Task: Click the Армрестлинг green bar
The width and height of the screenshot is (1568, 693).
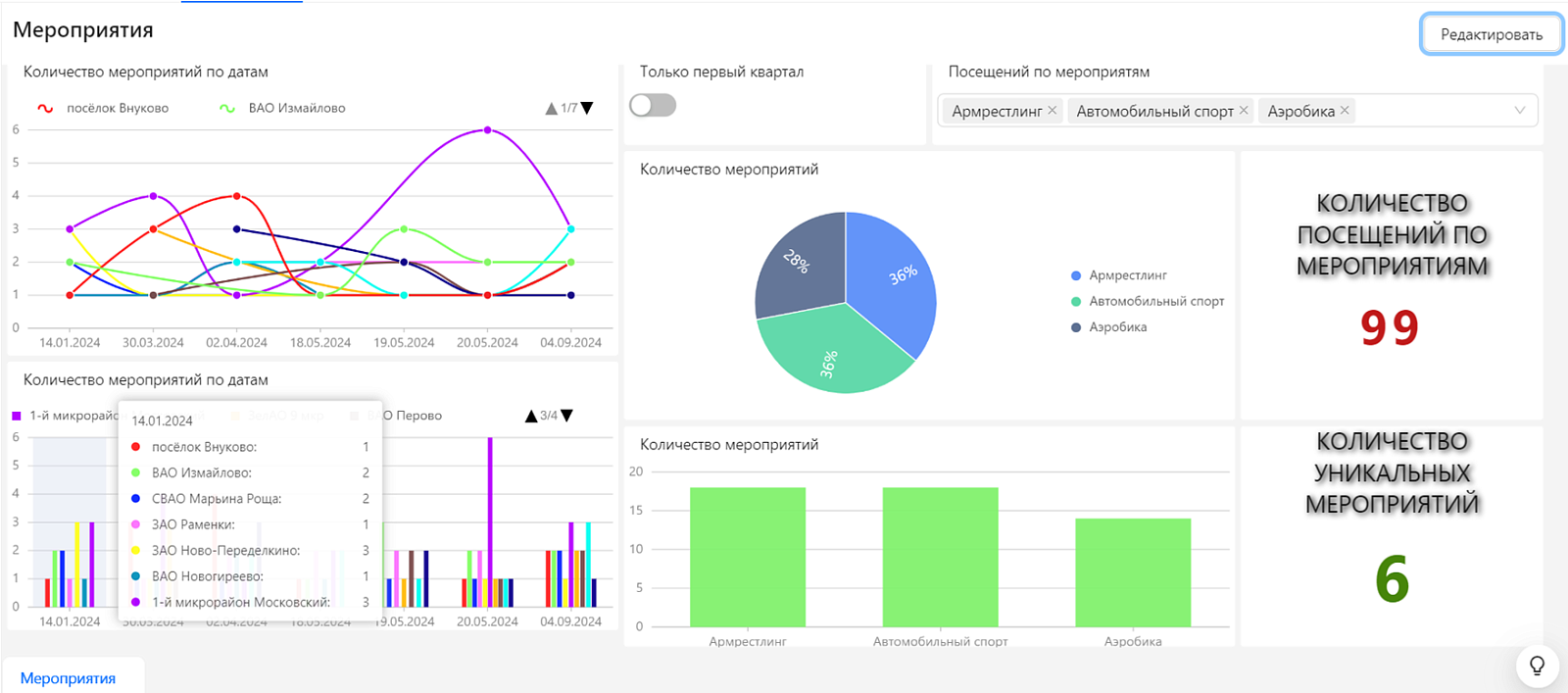Action: click(x=748, y=557)
